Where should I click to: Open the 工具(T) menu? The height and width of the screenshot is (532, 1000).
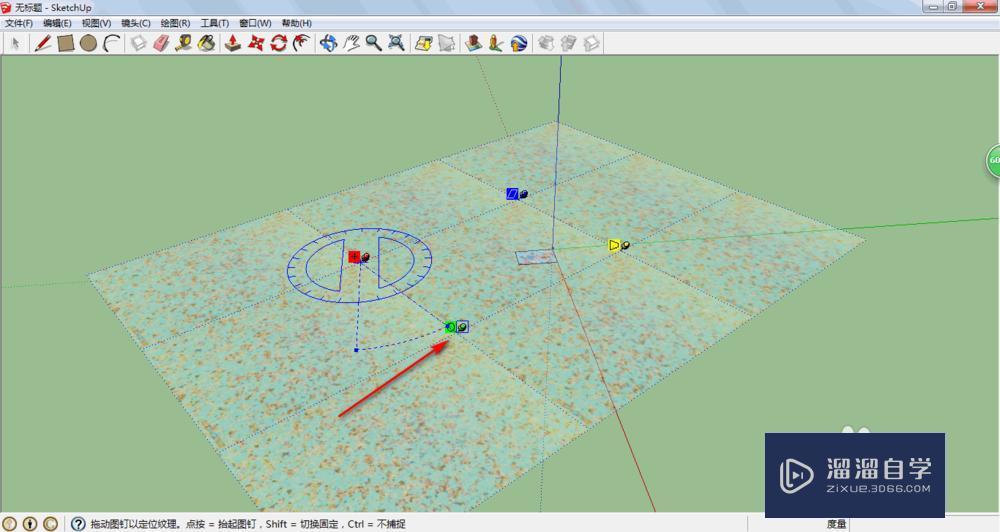(214, 23)
